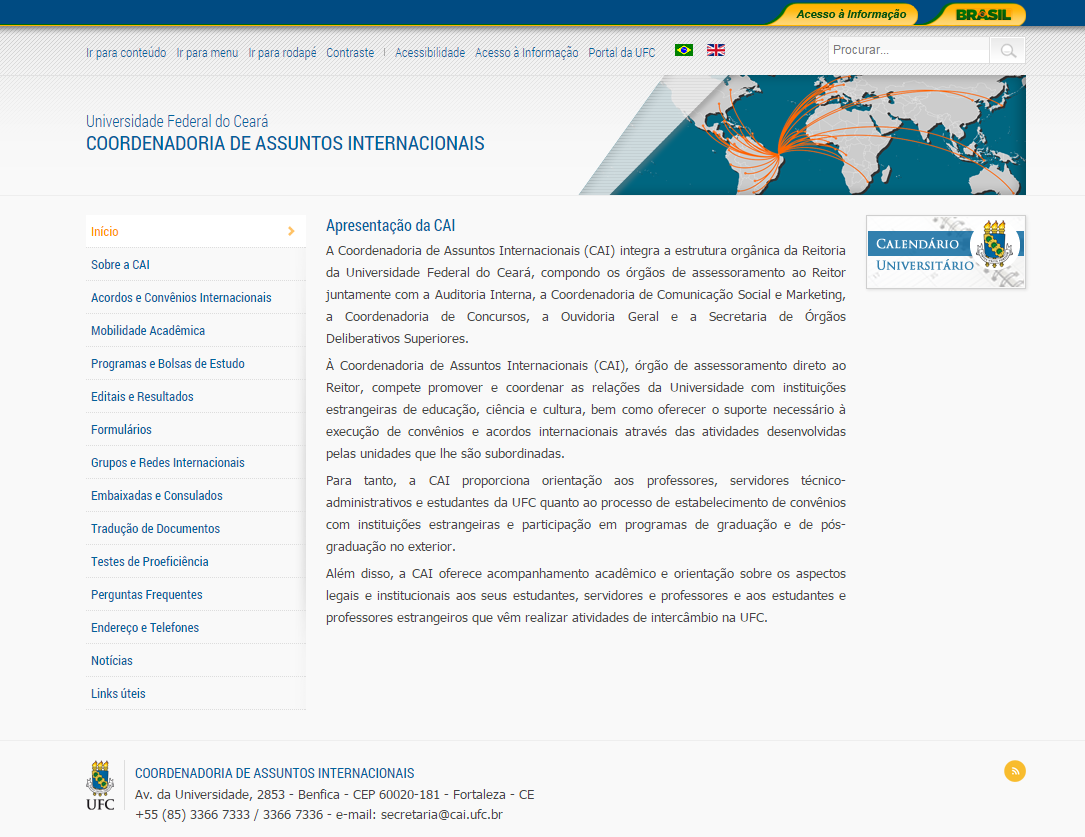Click the Brazilian flag language icon
This screenshot has height=837, width=1085.
pos(683,50)
